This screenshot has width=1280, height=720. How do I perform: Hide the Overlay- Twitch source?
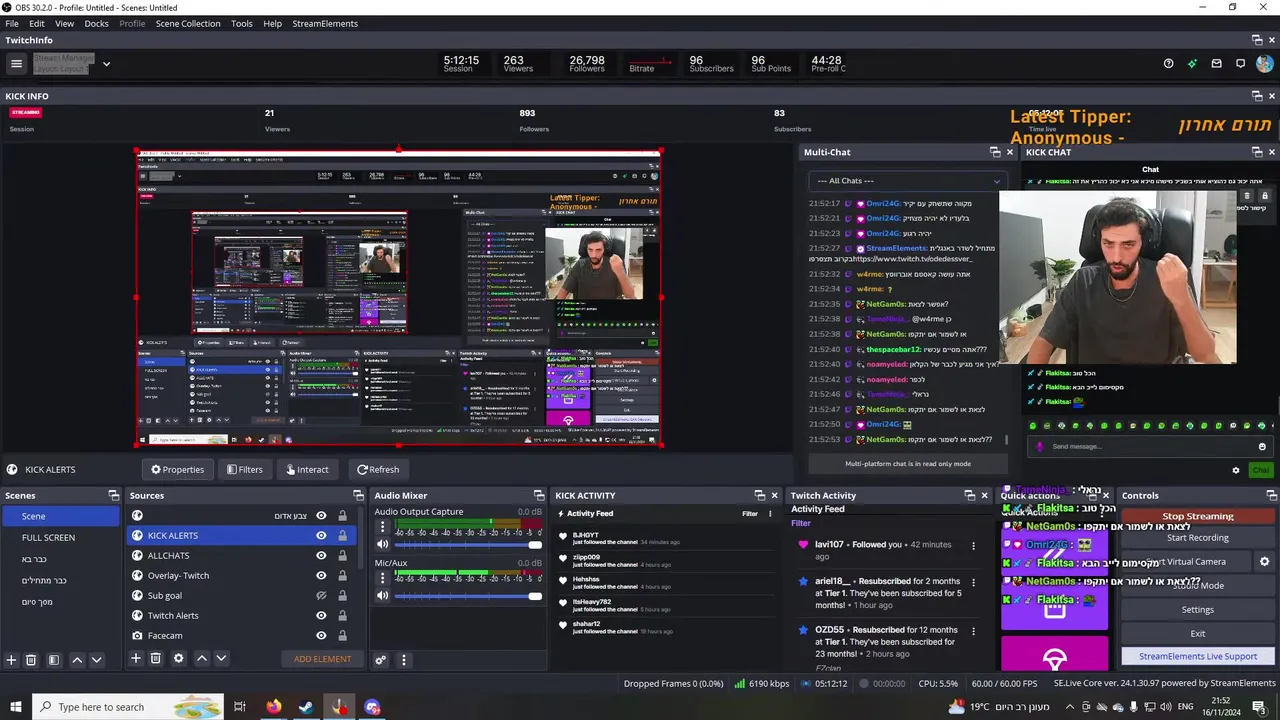[321, 575]
